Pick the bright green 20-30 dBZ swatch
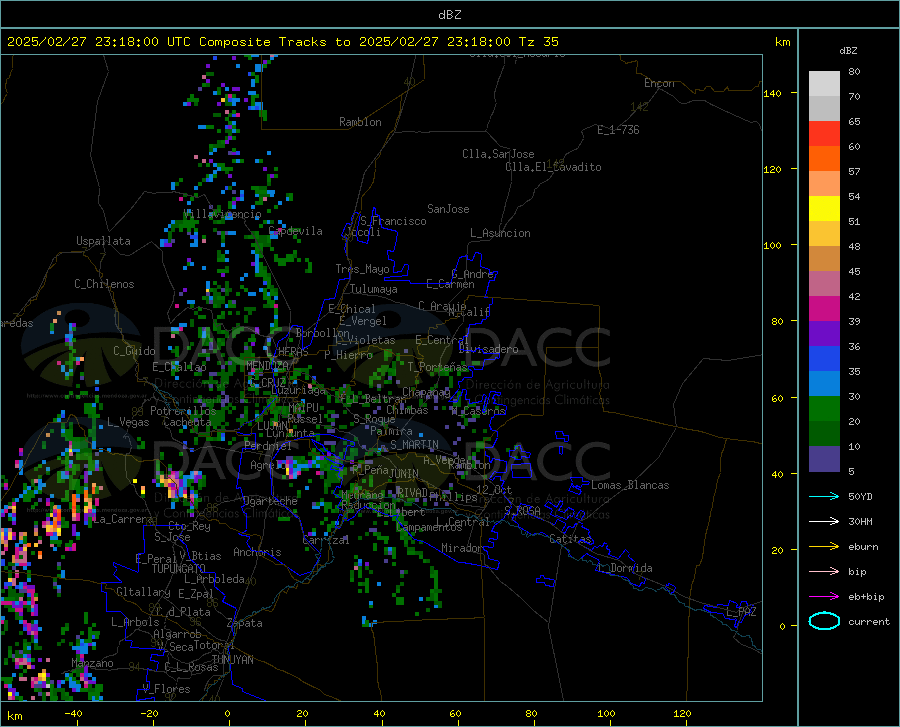Image resolution: width=900 pixels, height=727 pixels. click(824, 409)
